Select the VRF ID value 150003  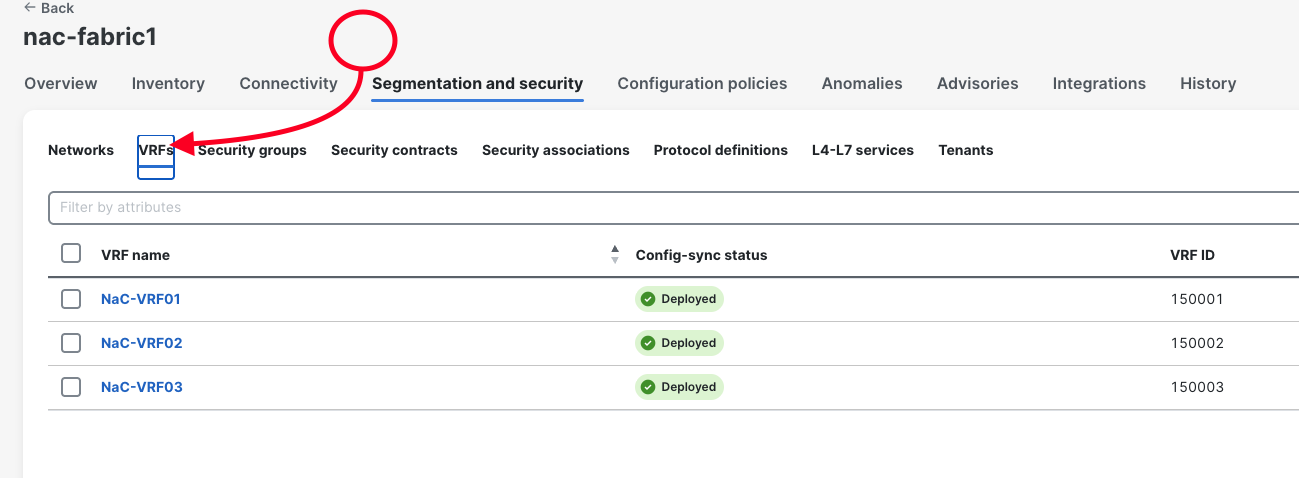[x=1197, y=387]
